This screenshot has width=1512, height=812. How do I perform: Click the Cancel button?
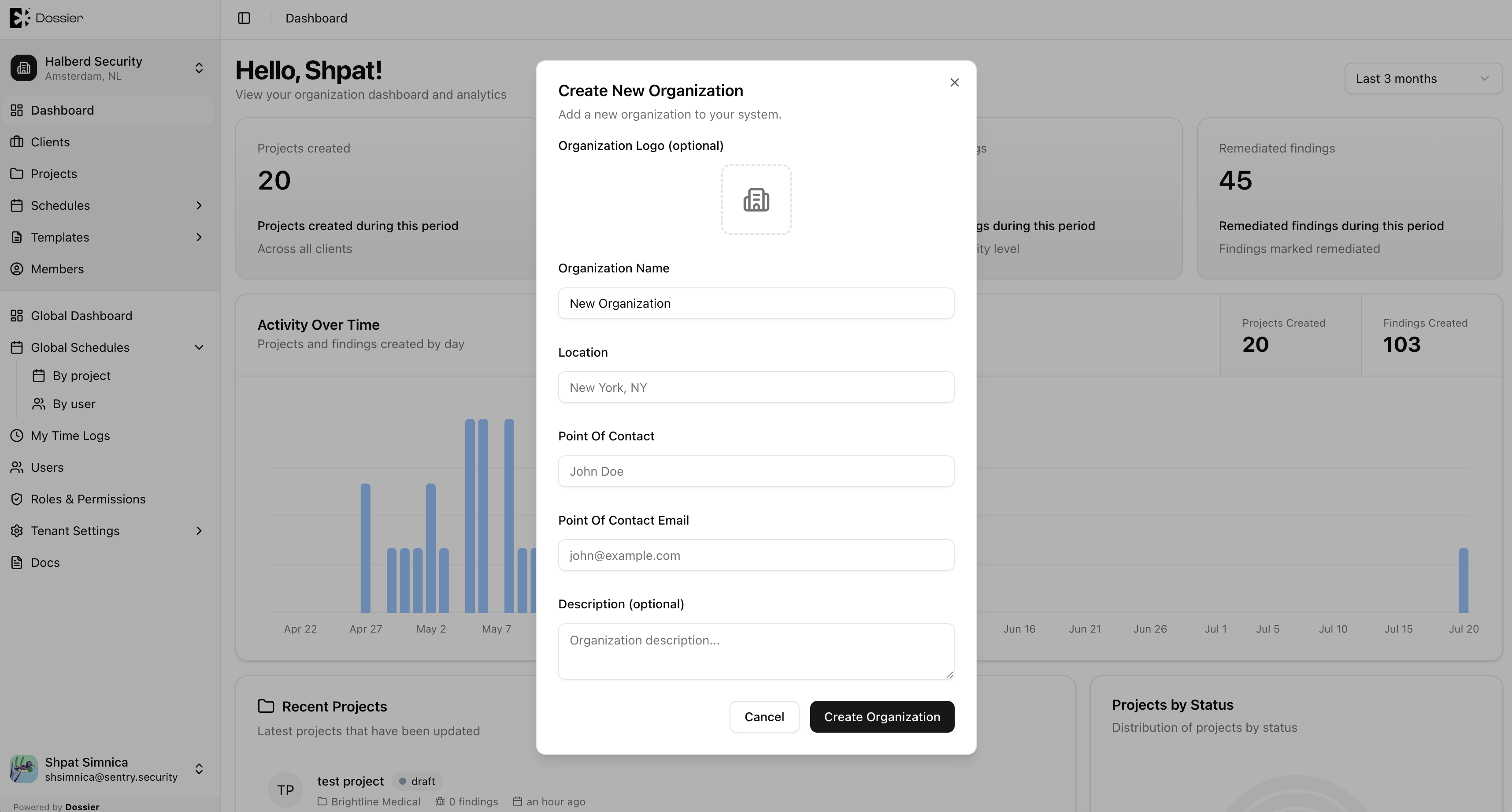click(x=764, y=717)
